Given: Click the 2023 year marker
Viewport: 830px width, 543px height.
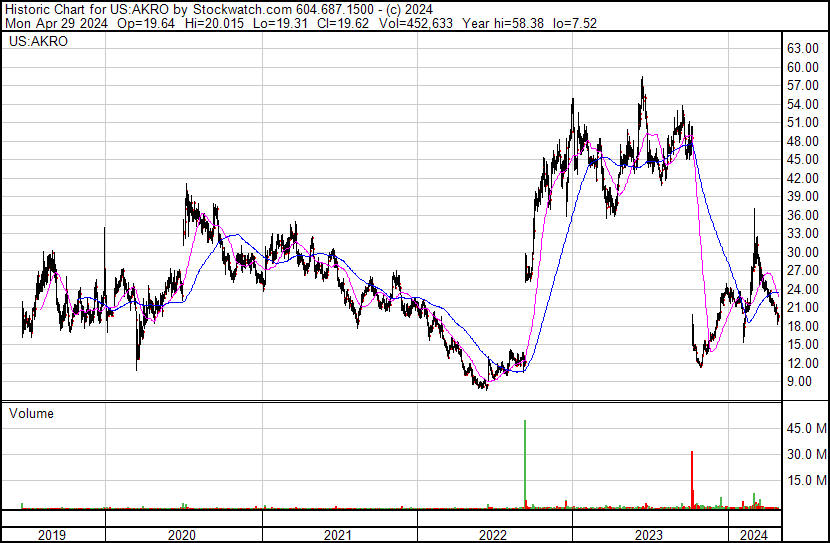Looking at the screenshot, I should pyautogui.click(x=651, y=535).
